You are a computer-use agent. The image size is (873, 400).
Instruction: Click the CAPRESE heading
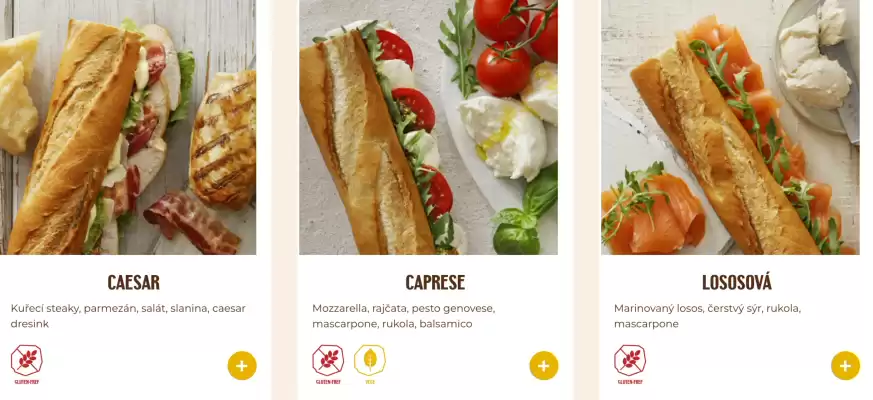(435, 282)
